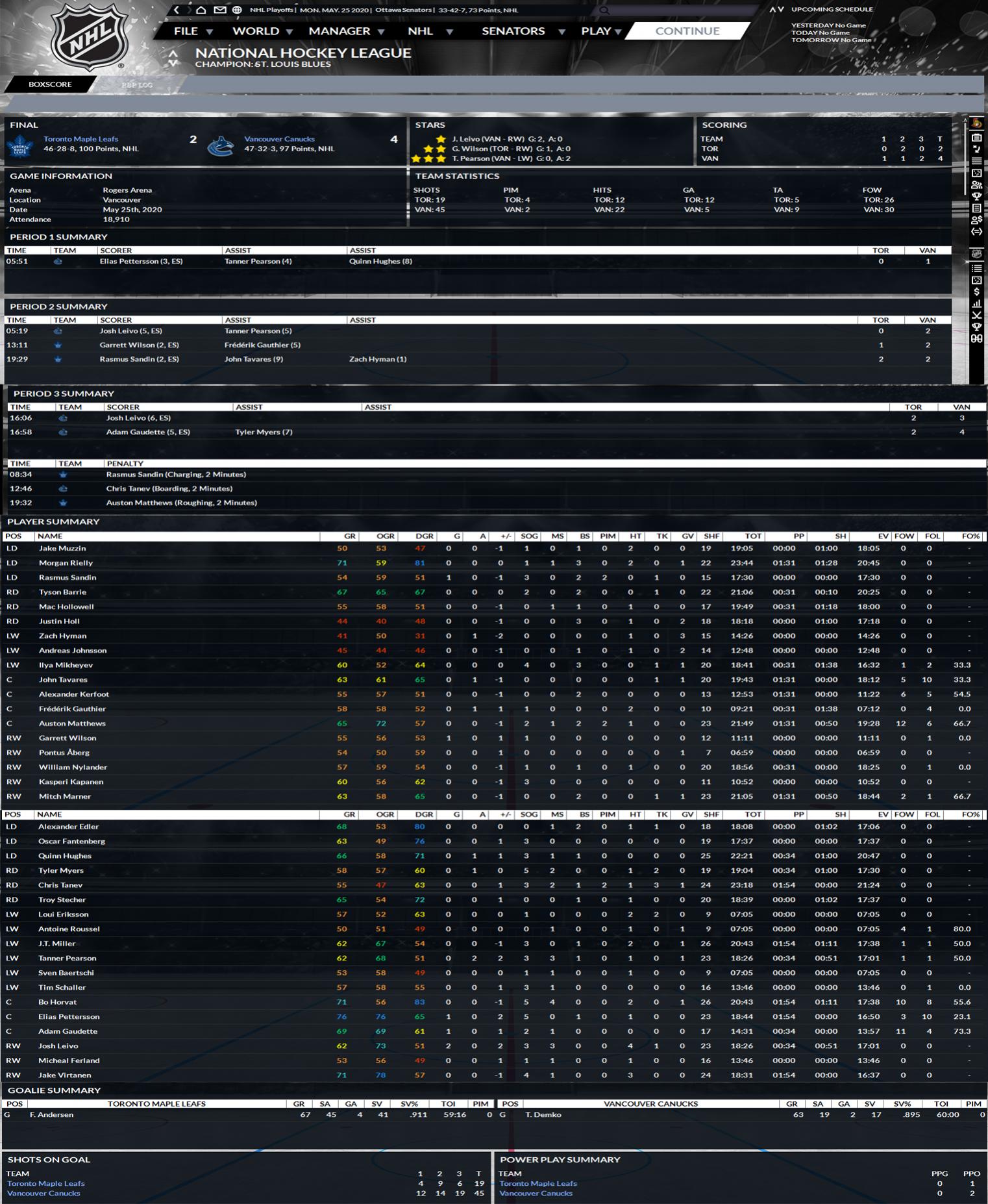Screen dimensions: 988x1204
Task: Open the NHL shield shortcut in sidebar
Action: [976, 254]
